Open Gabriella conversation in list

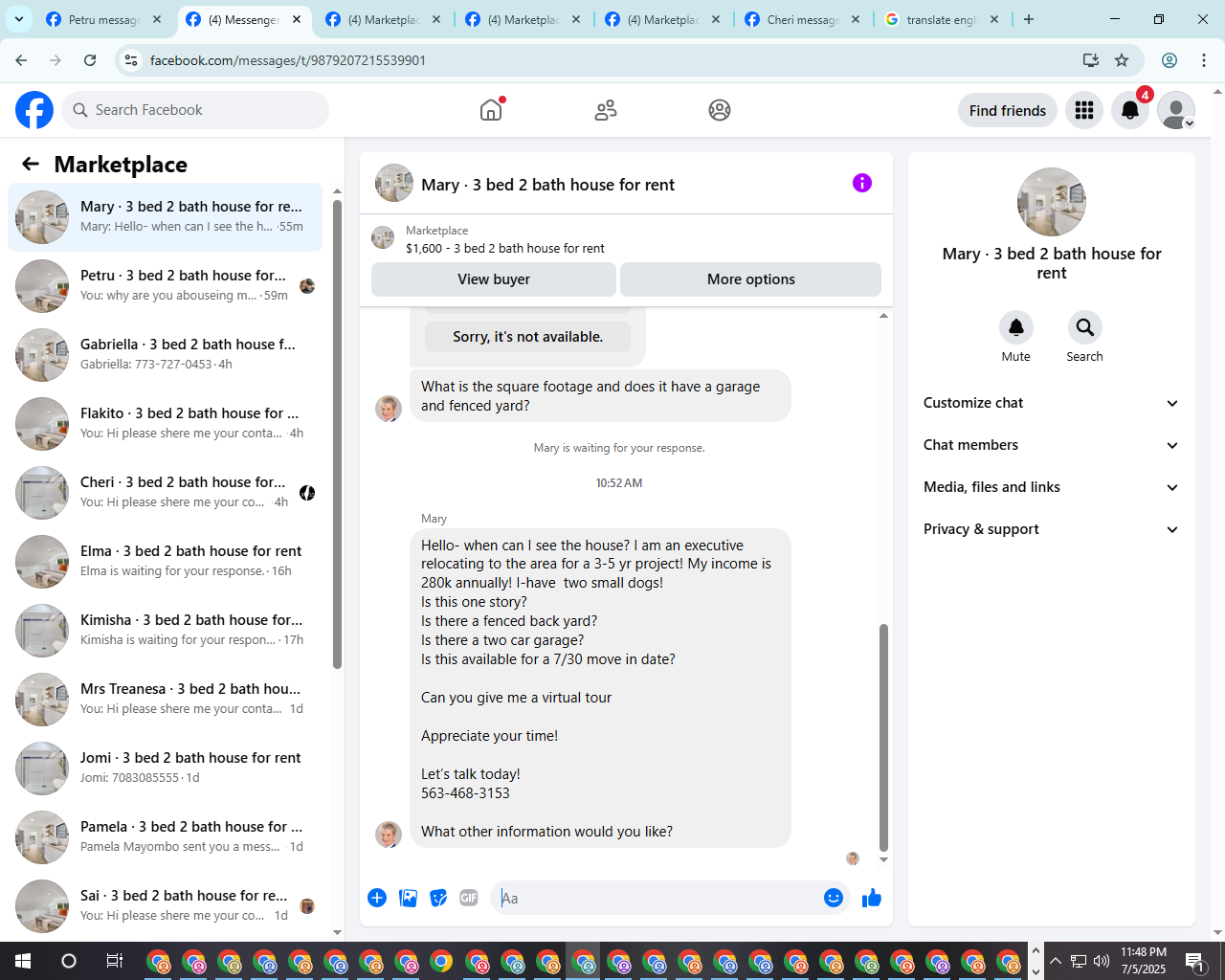(x=165, y=355)
